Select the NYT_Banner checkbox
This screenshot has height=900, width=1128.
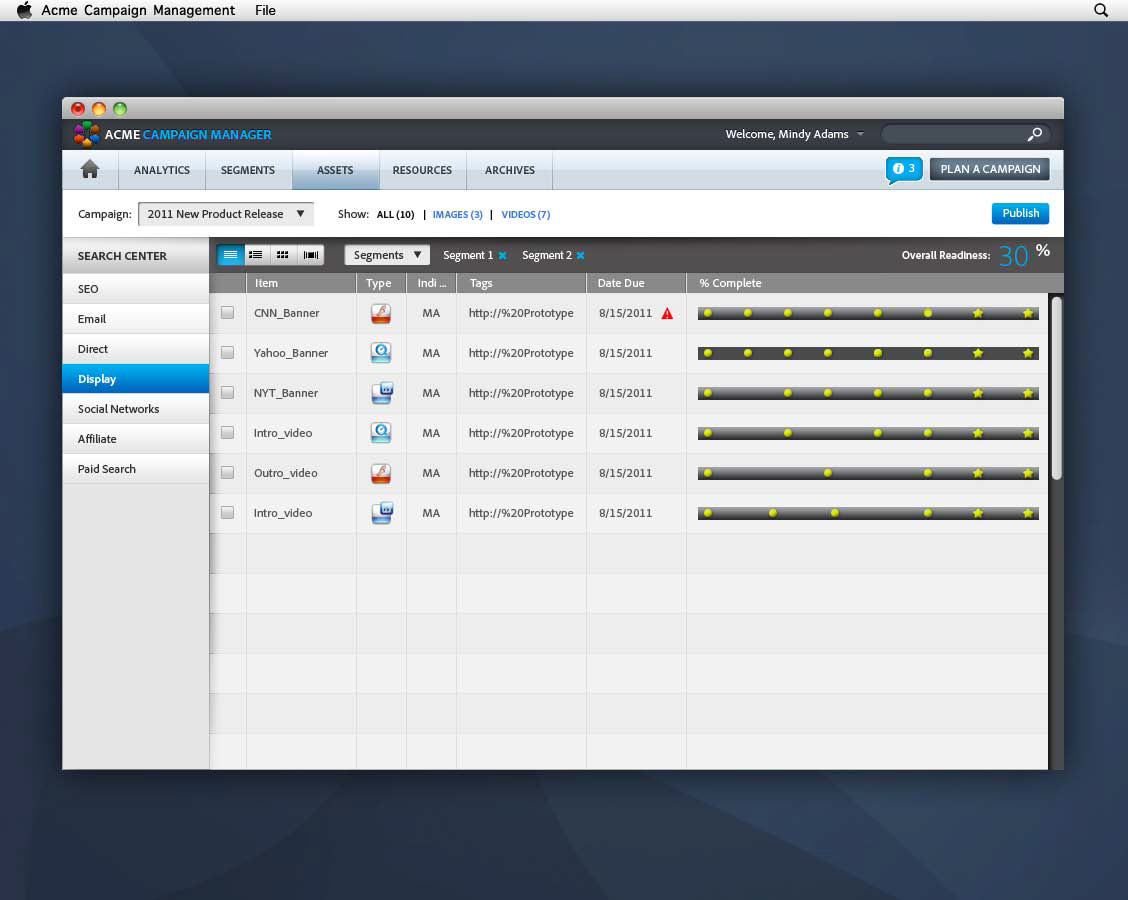point(227,392)
